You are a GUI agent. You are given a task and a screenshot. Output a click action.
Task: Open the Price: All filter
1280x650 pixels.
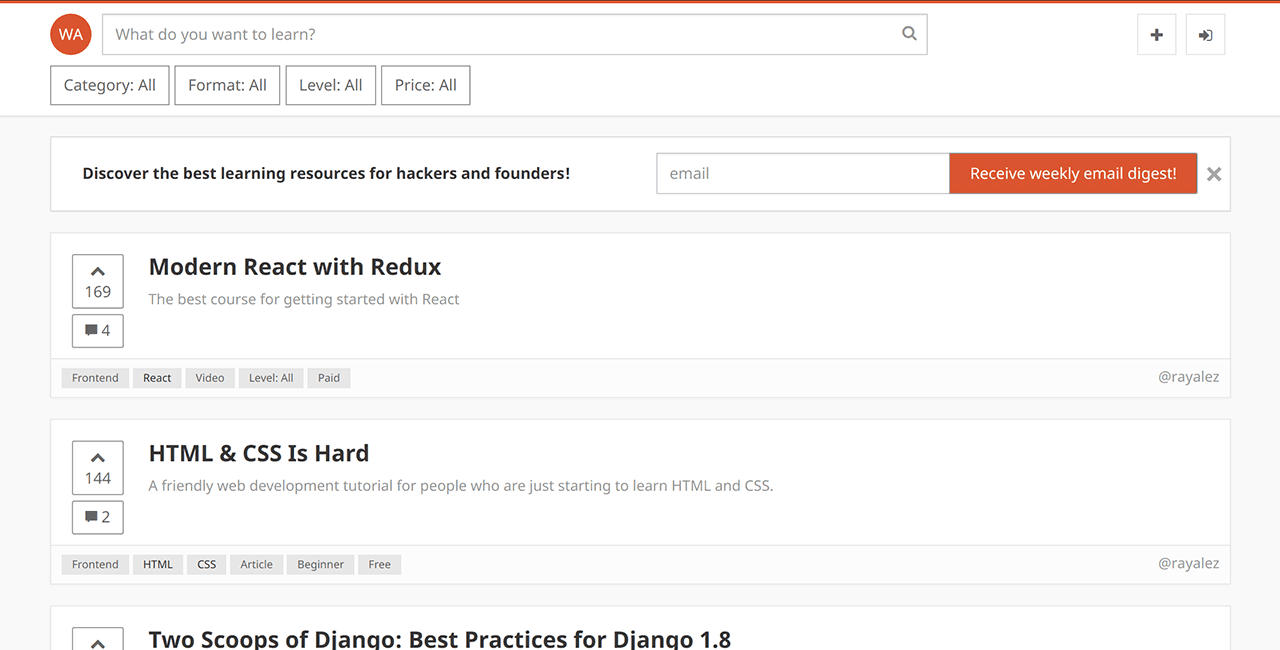[x=426, y=85]
